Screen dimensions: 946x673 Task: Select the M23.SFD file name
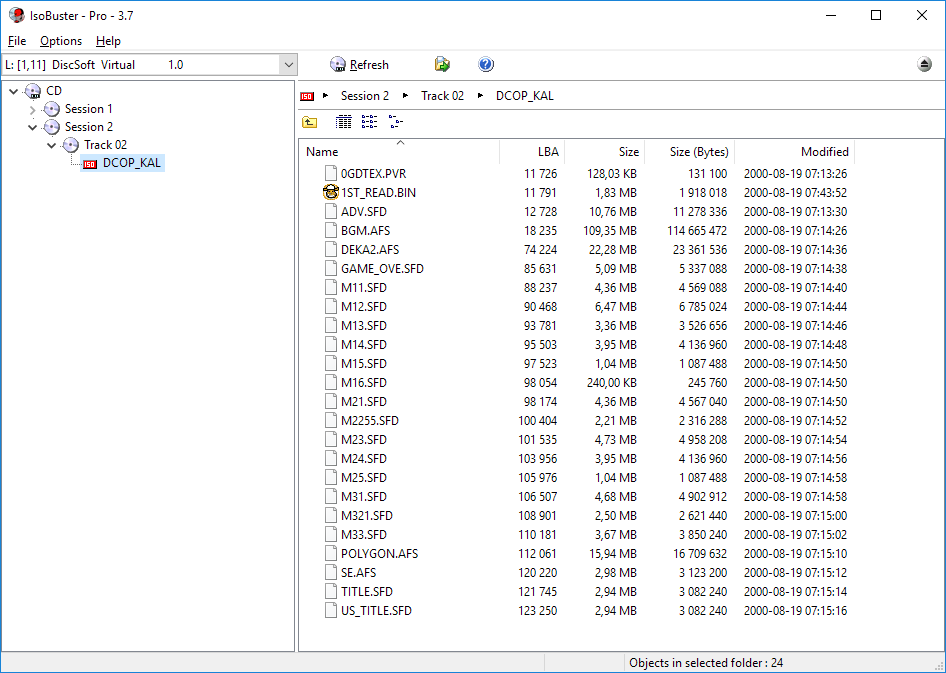(x=364, y=440)
